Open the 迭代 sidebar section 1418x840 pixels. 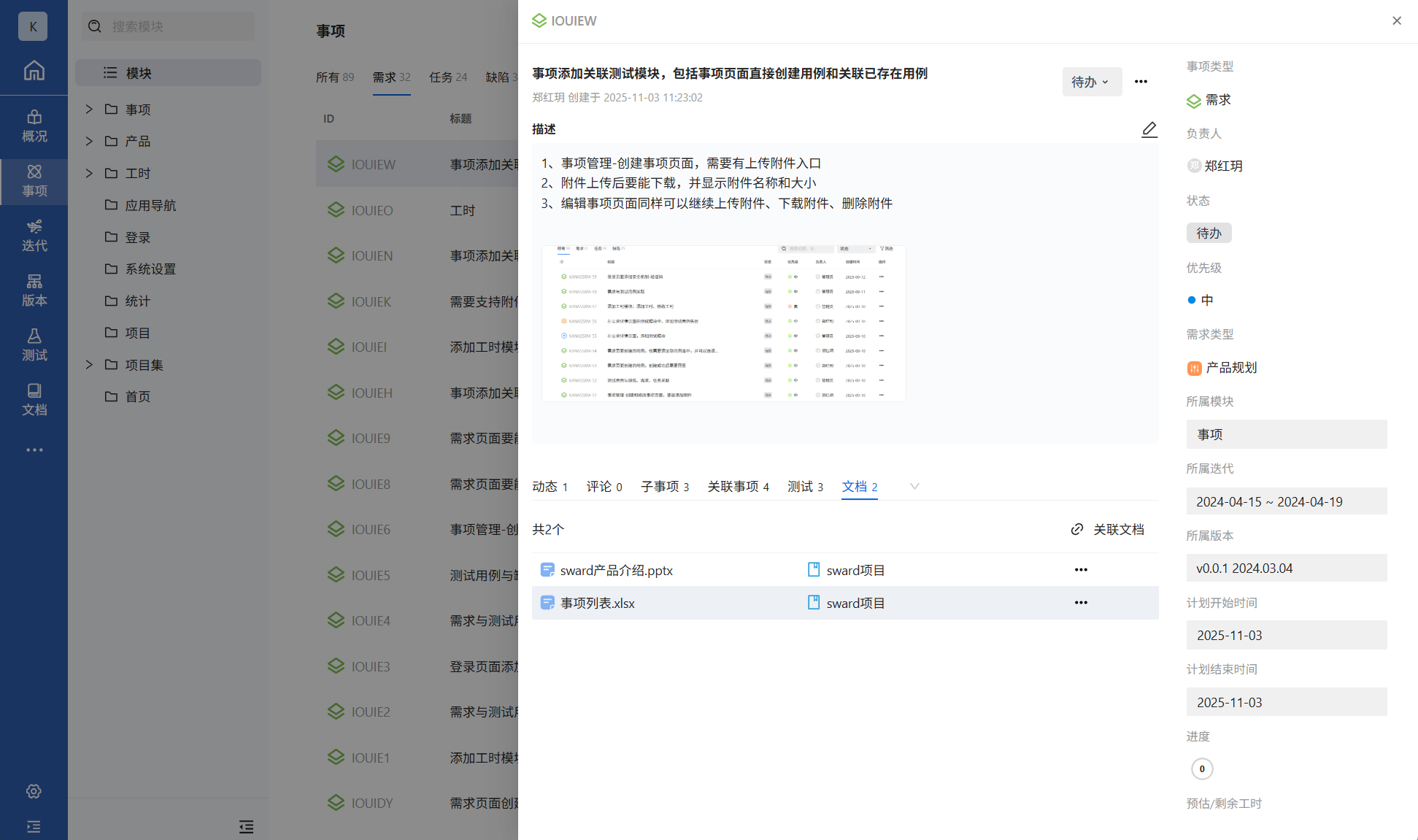pyautogui.click(x=34, y=235)
